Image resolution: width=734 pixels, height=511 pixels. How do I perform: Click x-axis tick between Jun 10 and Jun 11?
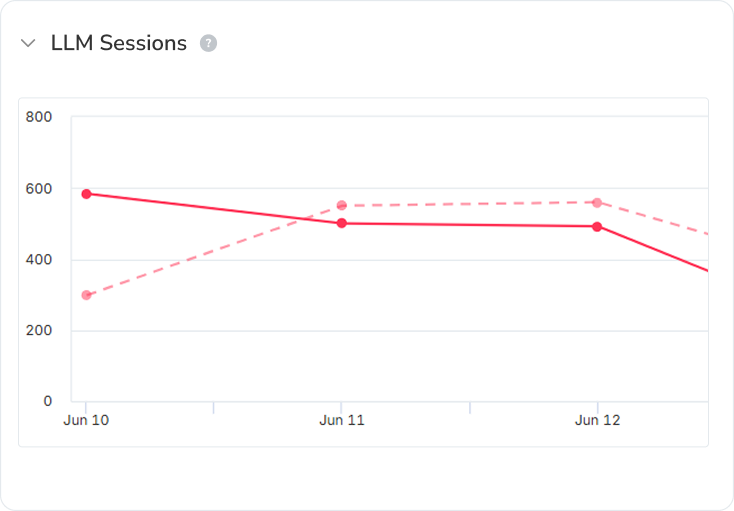point(214,406)
